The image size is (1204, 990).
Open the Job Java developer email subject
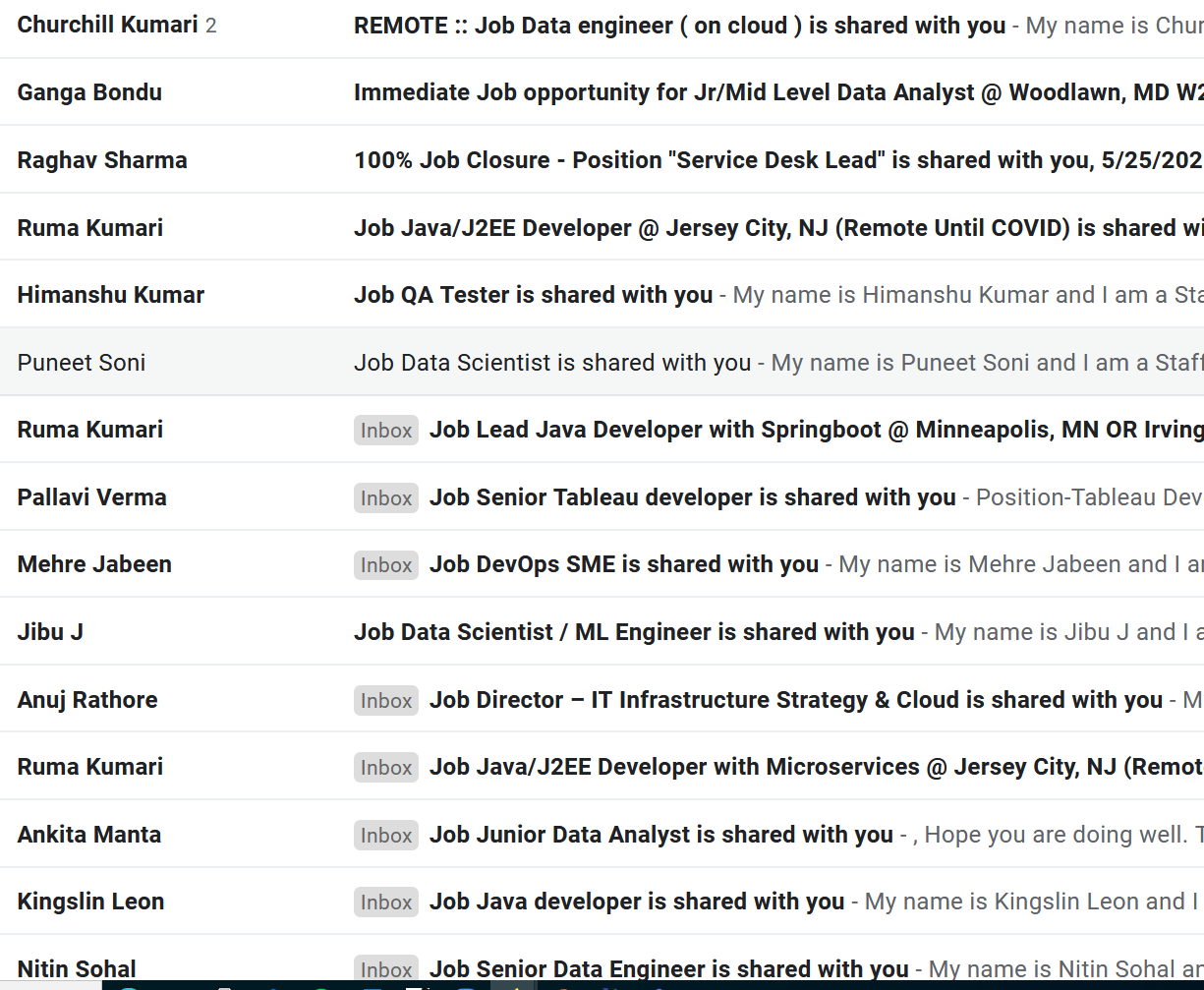(x=637, y=902)
